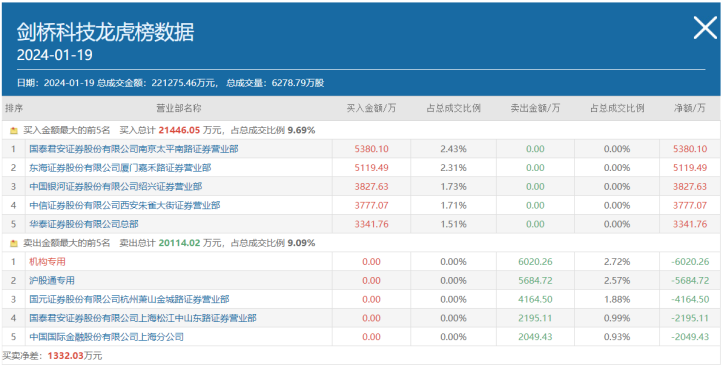Click the -4164.50 net amount cell
Viewport: 724px width, 368px height.
690,299
